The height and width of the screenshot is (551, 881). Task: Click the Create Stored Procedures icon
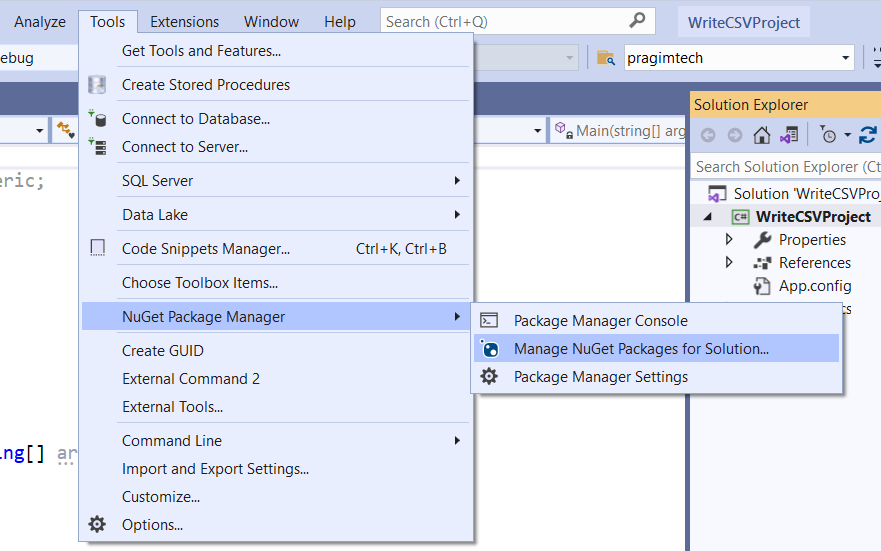97,84
